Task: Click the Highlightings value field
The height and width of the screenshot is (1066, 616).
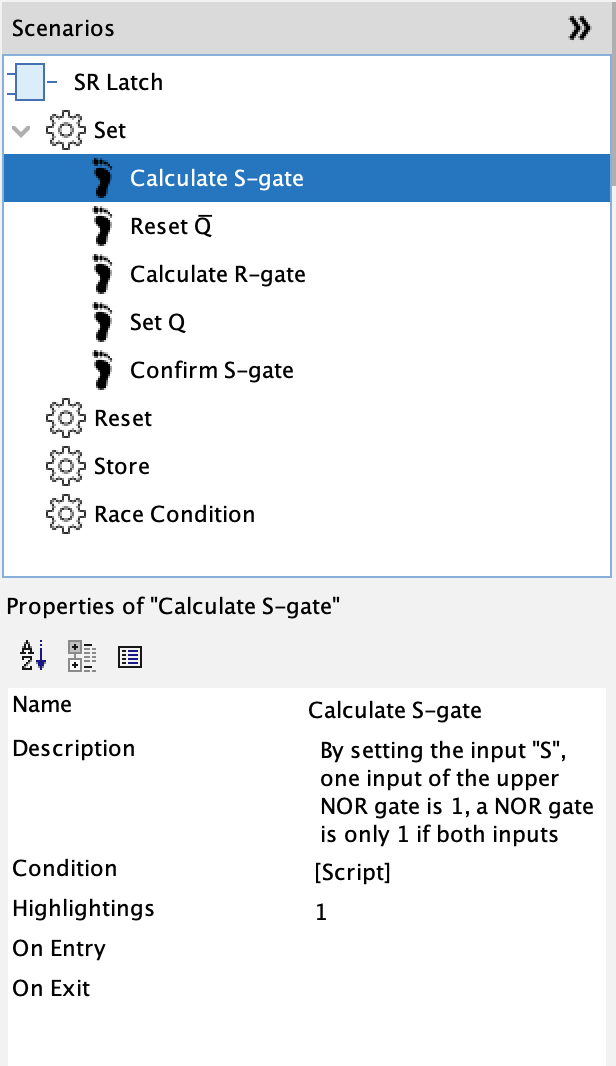Action: pos(450,912)
